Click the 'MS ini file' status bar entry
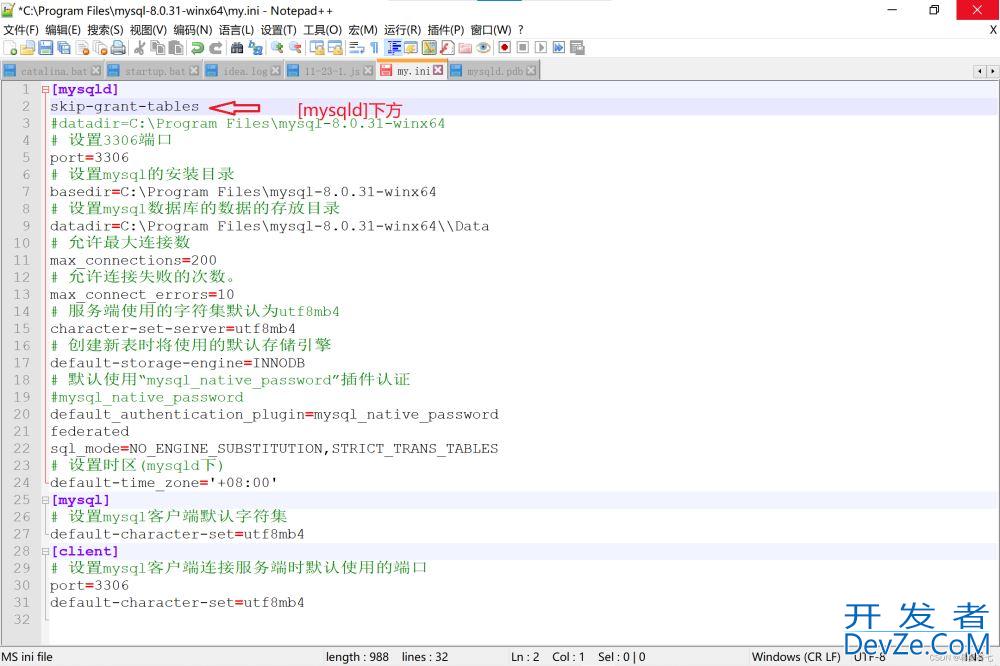1000x666 pixels. [27, 656]
